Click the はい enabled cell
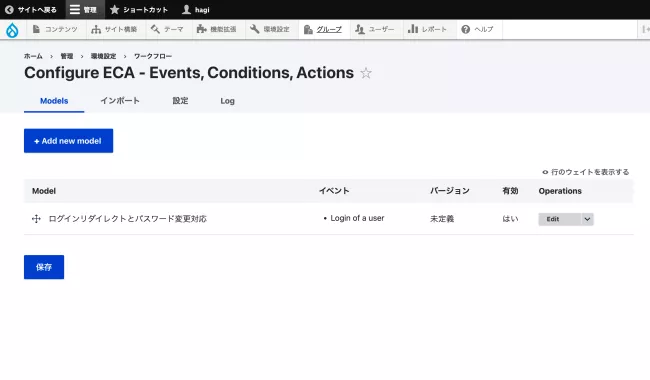 point(510,219)
